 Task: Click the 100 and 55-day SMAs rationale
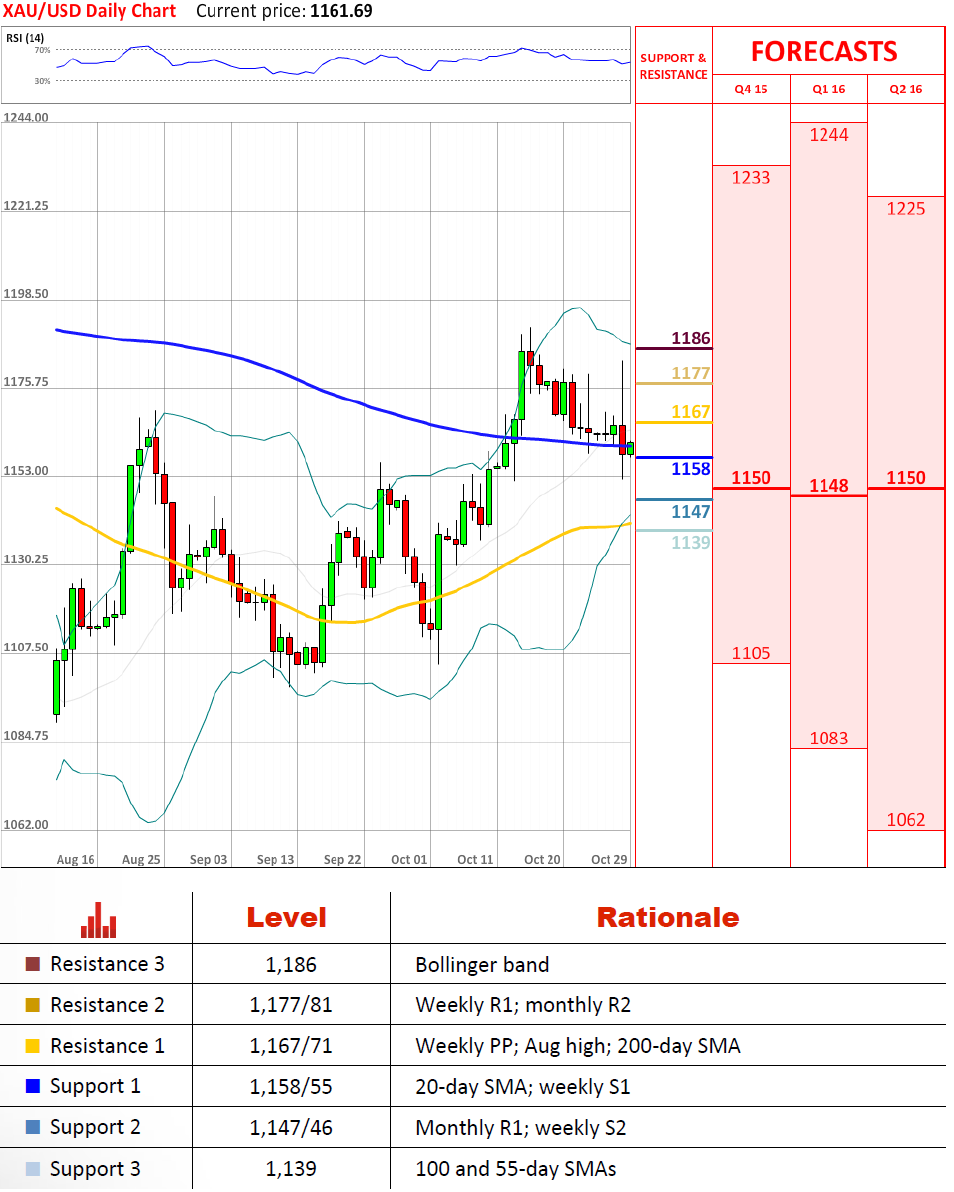coord(516,1169)
